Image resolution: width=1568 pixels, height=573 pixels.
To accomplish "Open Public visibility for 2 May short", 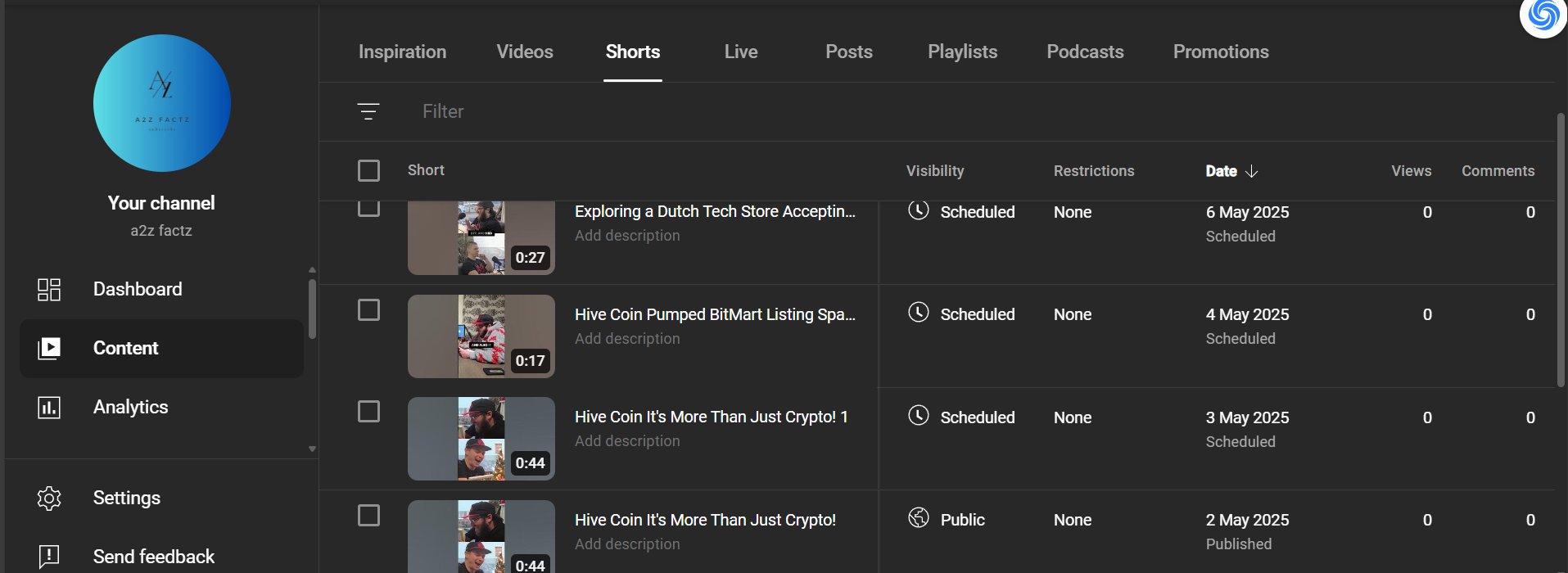I will [963, 520].
